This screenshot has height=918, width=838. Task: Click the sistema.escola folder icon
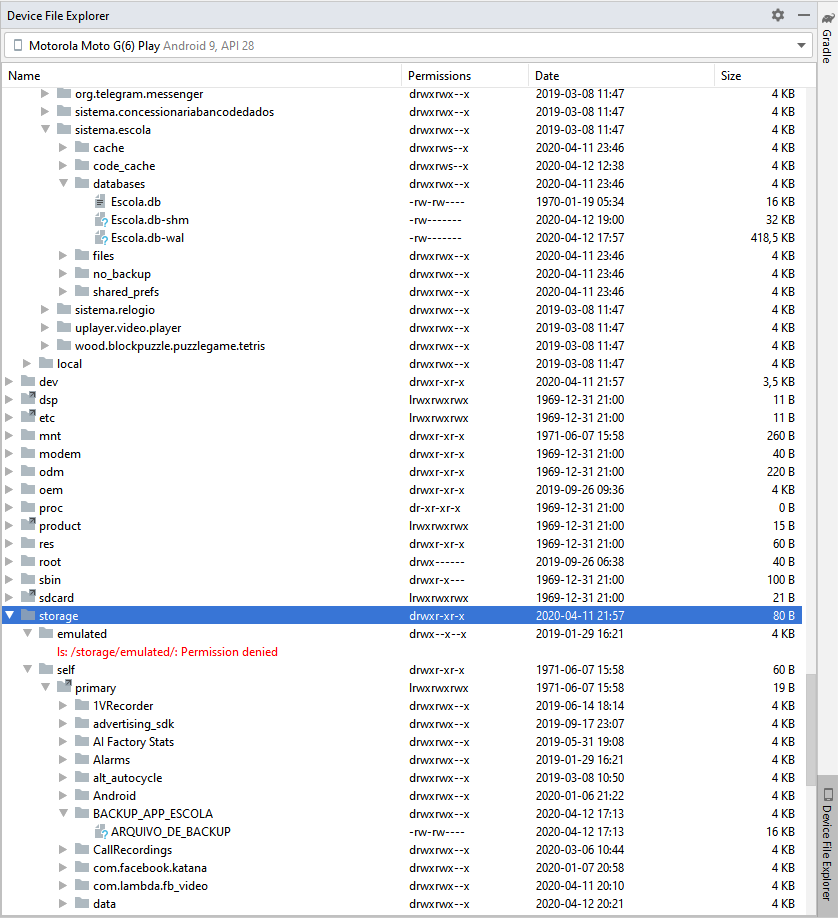coord(64,129)
